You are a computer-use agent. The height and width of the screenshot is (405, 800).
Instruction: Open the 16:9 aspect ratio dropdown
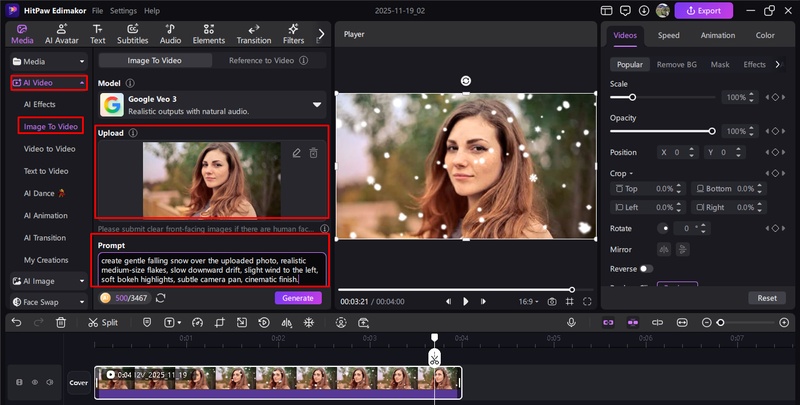coord(528,301)
